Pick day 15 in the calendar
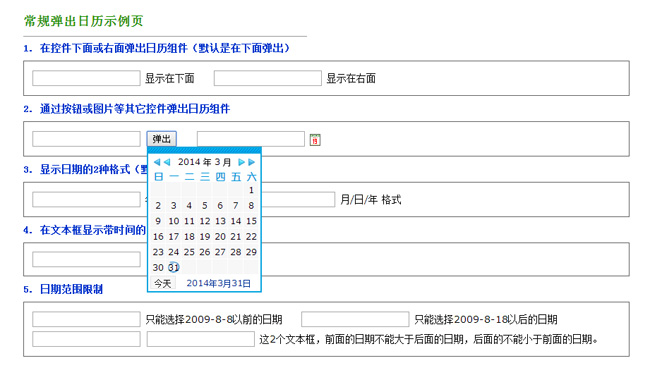Viewport: 650px width, 375px height. tap(251, 221)
